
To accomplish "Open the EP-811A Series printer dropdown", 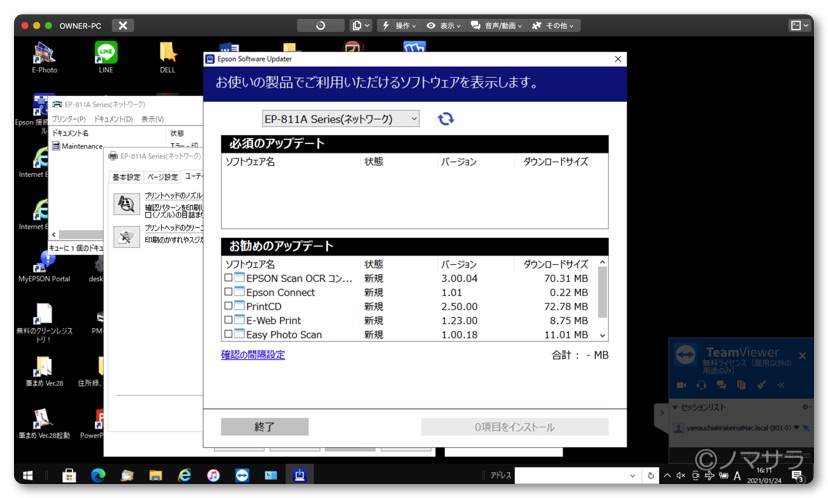I will [341, 119].
